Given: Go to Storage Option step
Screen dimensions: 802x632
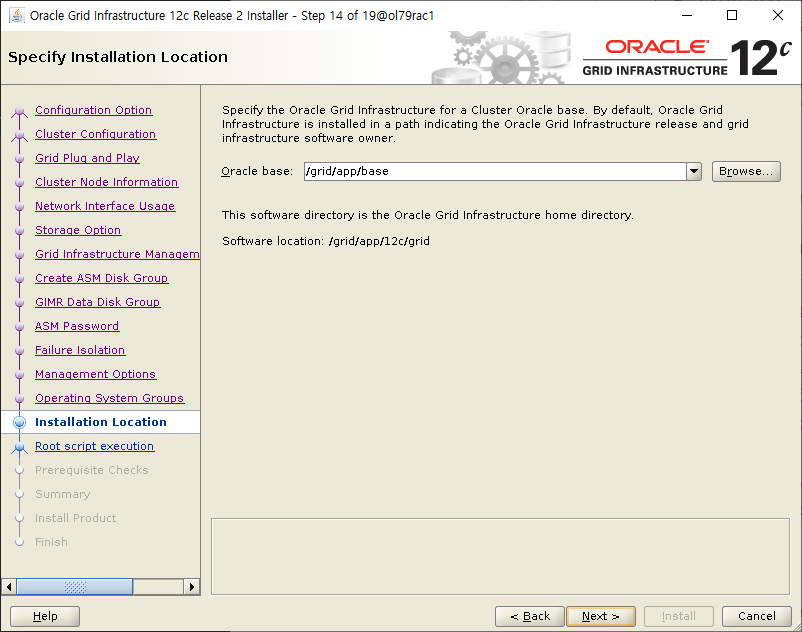Looking at the screenshot, I should pyautogui.click(x=78, y=230).
